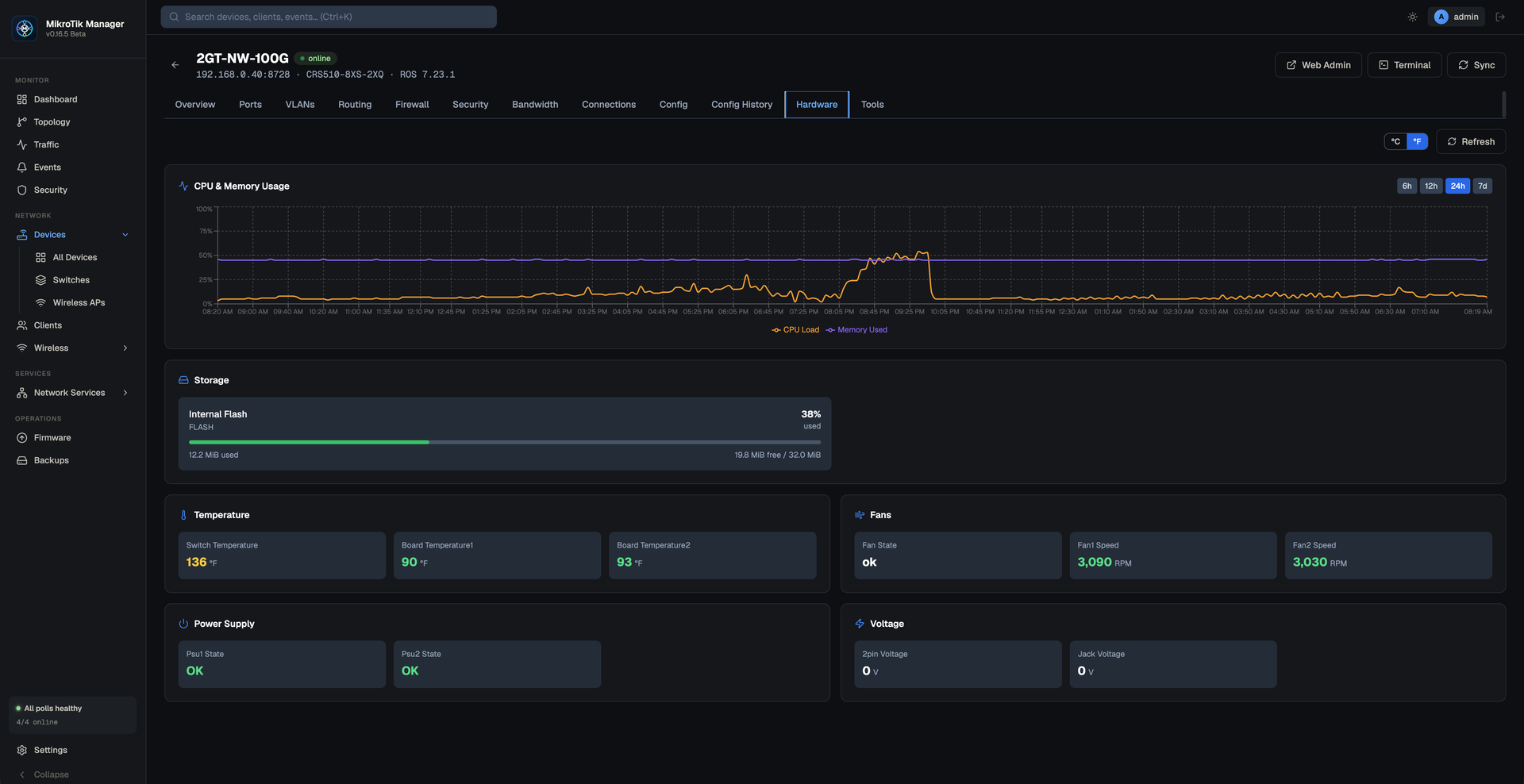Expand the Network Services group
The height and width of the screenshot is (784, 1524).
[x=125, y=393]
